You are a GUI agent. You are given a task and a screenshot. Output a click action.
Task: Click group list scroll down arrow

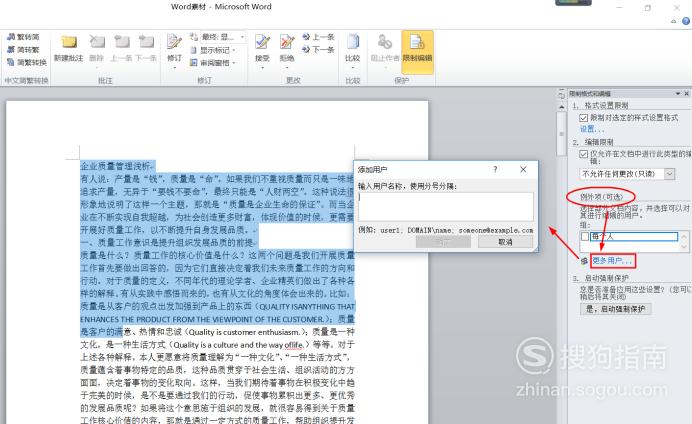684,247
